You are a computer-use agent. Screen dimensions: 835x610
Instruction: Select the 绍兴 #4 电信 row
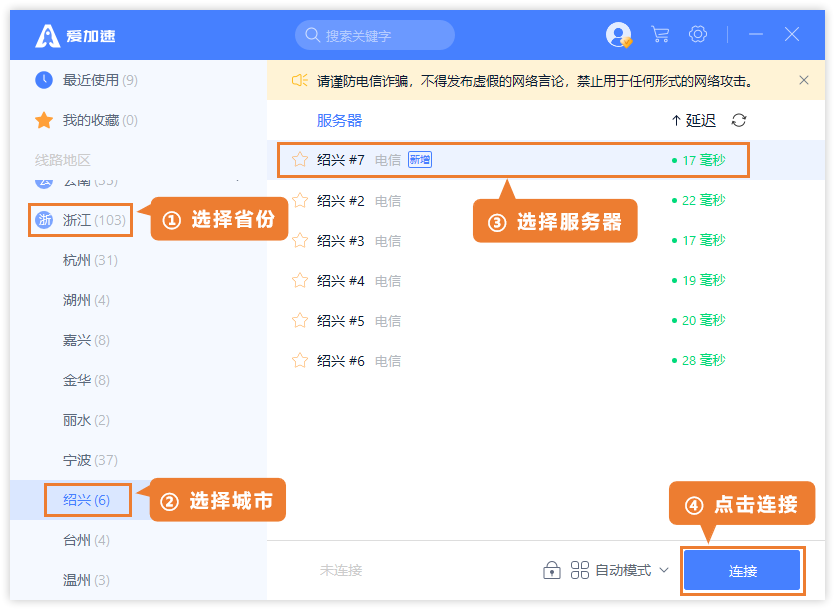[546, 280]
